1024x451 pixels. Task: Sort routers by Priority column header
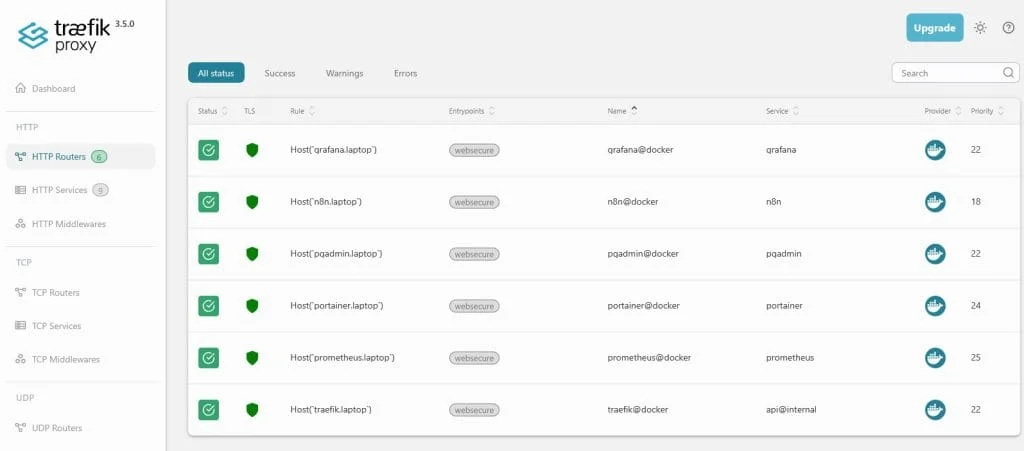987,111
